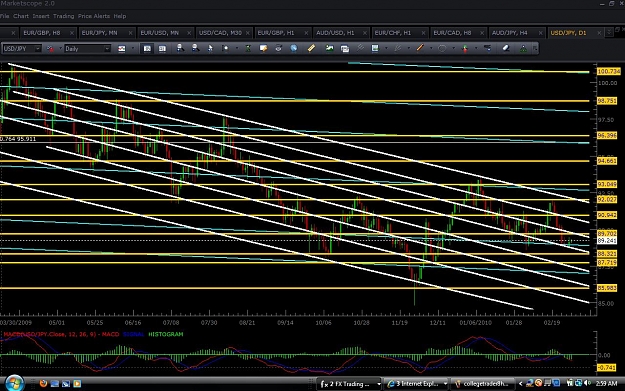Image resolution: width=625 pixels, height=391 pixels.
Task: Click the grayed Fibonacci fan icon
Action: (397, 48)
